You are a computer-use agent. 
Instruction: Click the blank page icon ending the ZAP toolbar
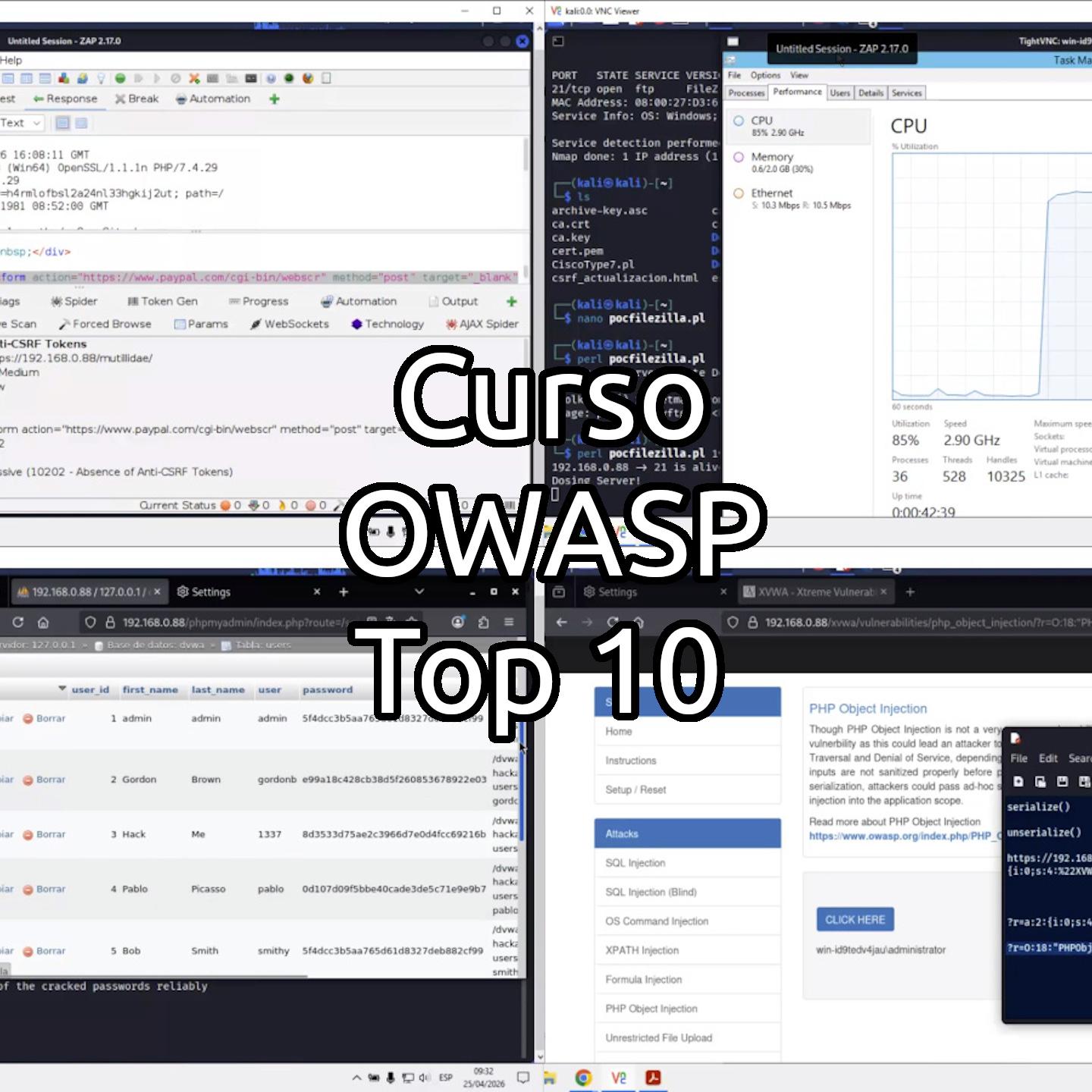[327, 78]
